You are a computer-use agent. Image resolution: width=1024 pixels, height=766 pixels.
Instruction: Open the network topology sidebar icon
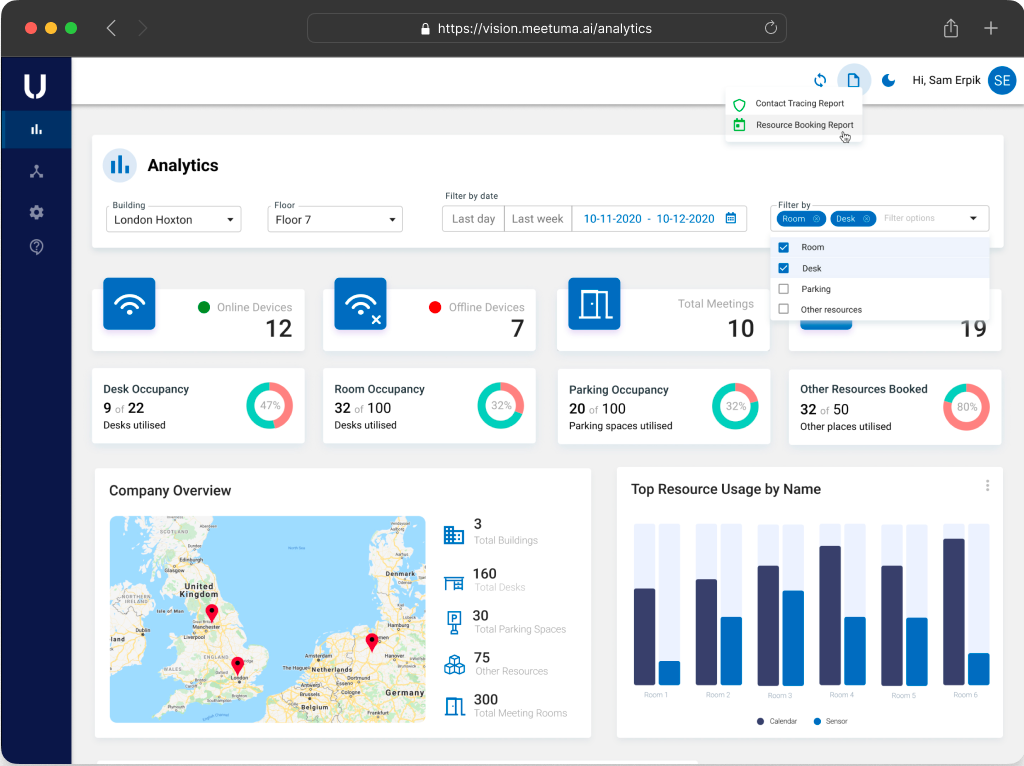(x=37, y=172)
